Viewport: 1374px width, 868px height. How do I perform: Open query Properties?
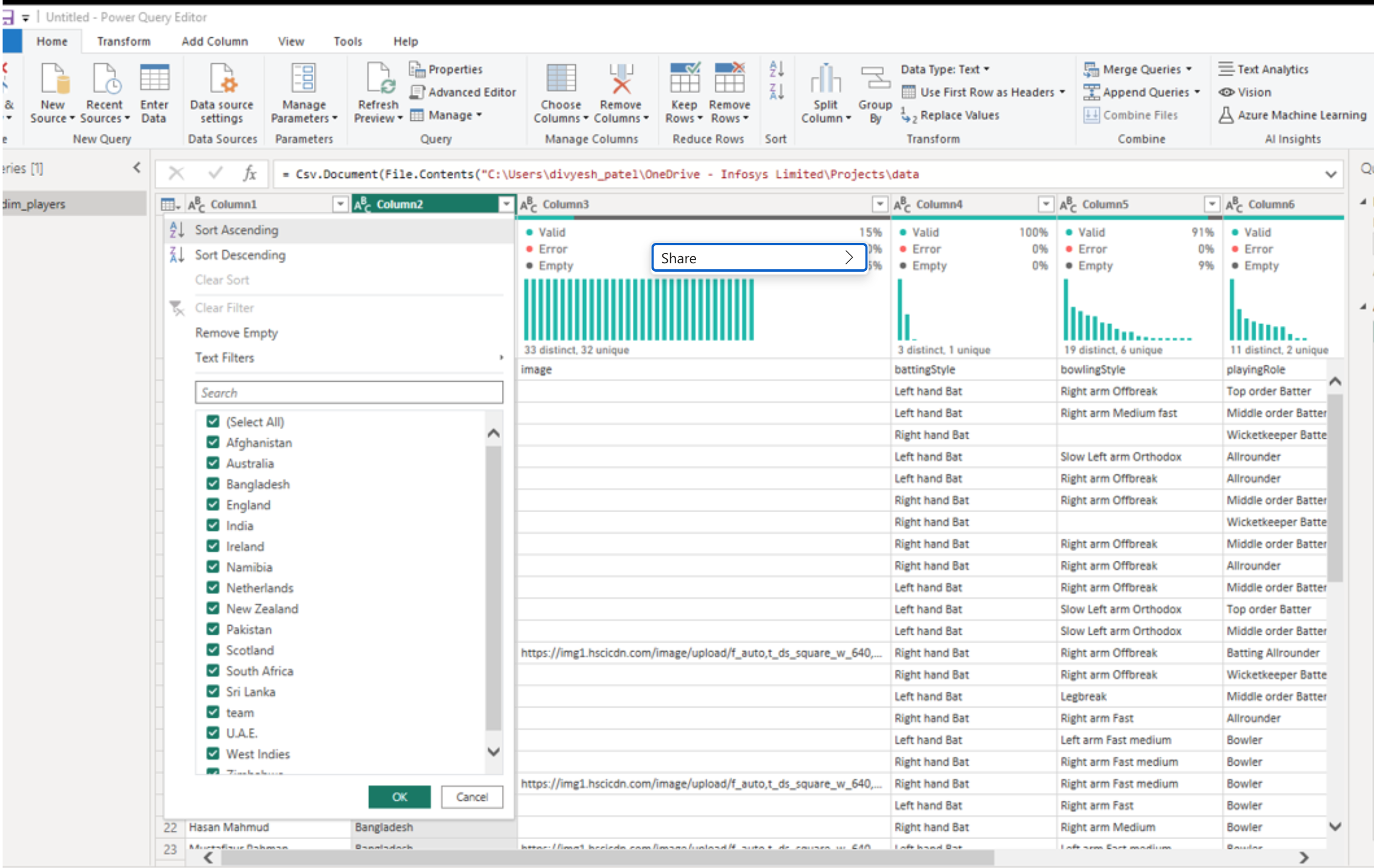click(x=446, y=69)
